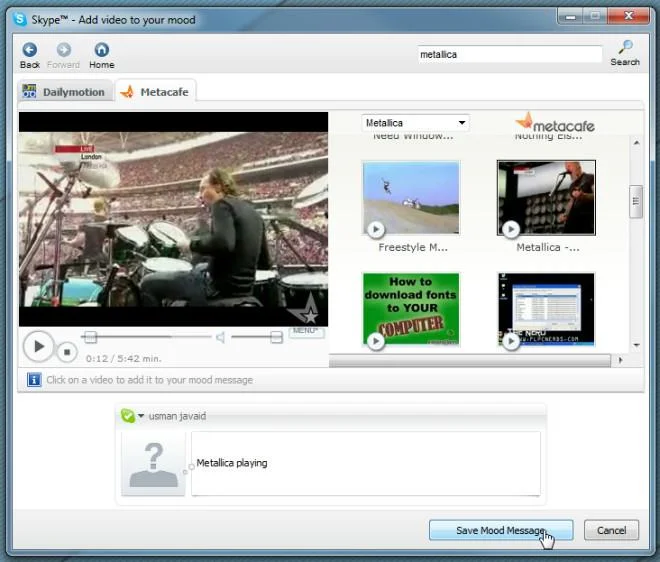Click the horizontal scrollbar right arrow
Viewport: 660px width, 562px height.
click(620, 360)
